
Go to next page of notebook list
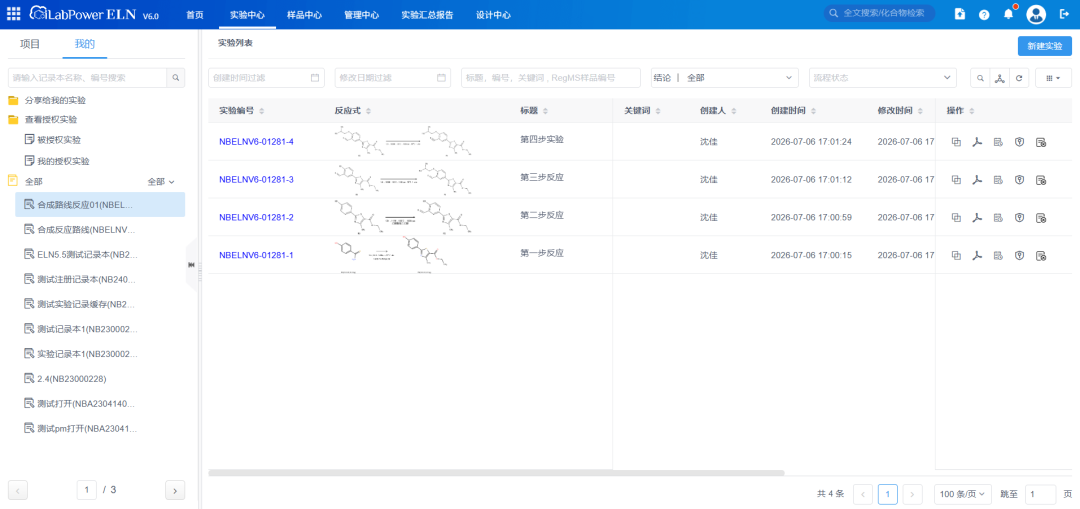(x=175, y=490)
